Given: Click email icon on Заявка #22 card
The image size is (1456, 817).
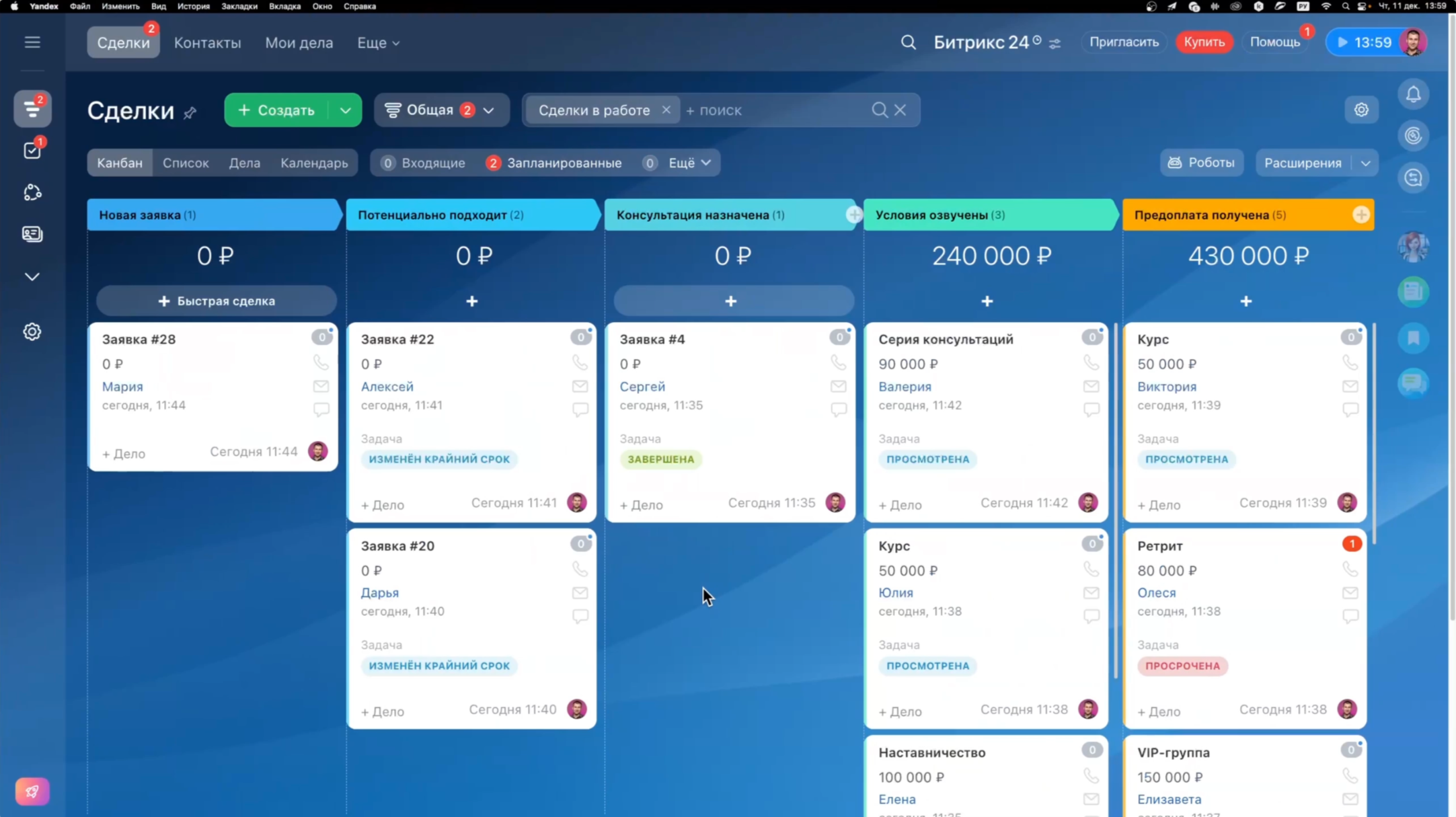Looking at the screenshot, I should coord(580,387).
